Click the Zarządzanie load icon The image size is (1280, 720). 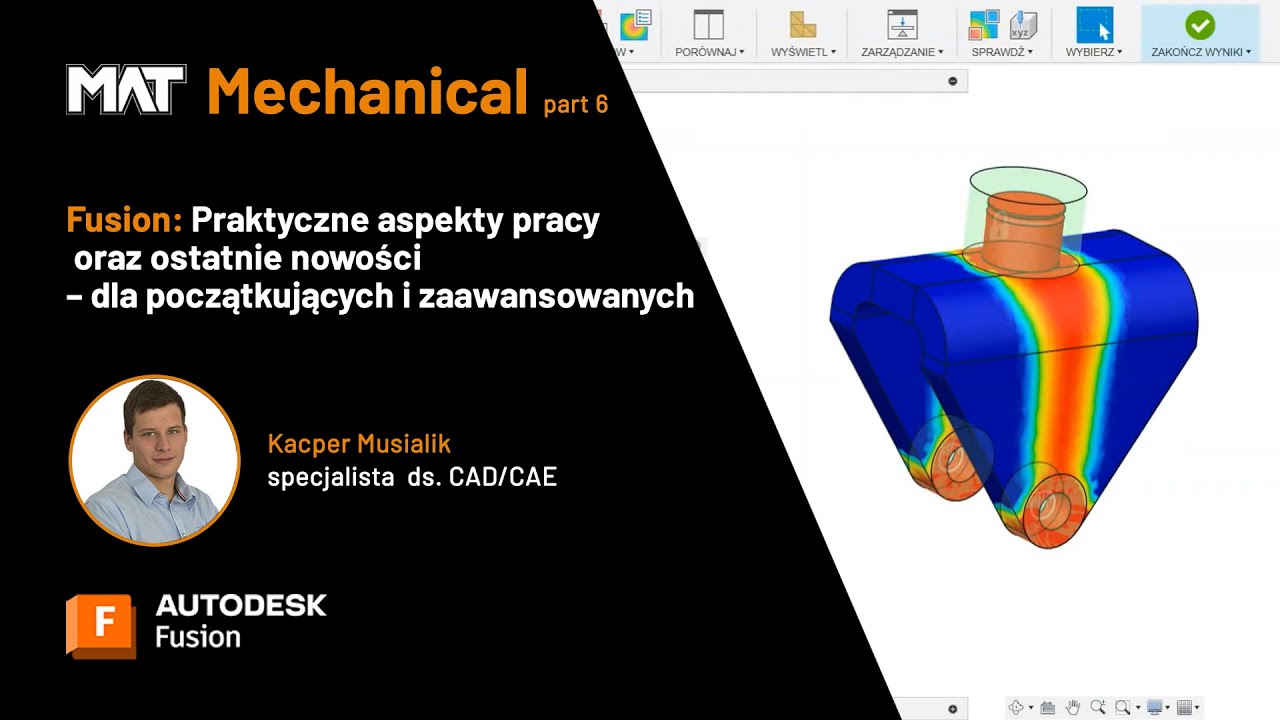pyautogui.click(x=903, y=25)
